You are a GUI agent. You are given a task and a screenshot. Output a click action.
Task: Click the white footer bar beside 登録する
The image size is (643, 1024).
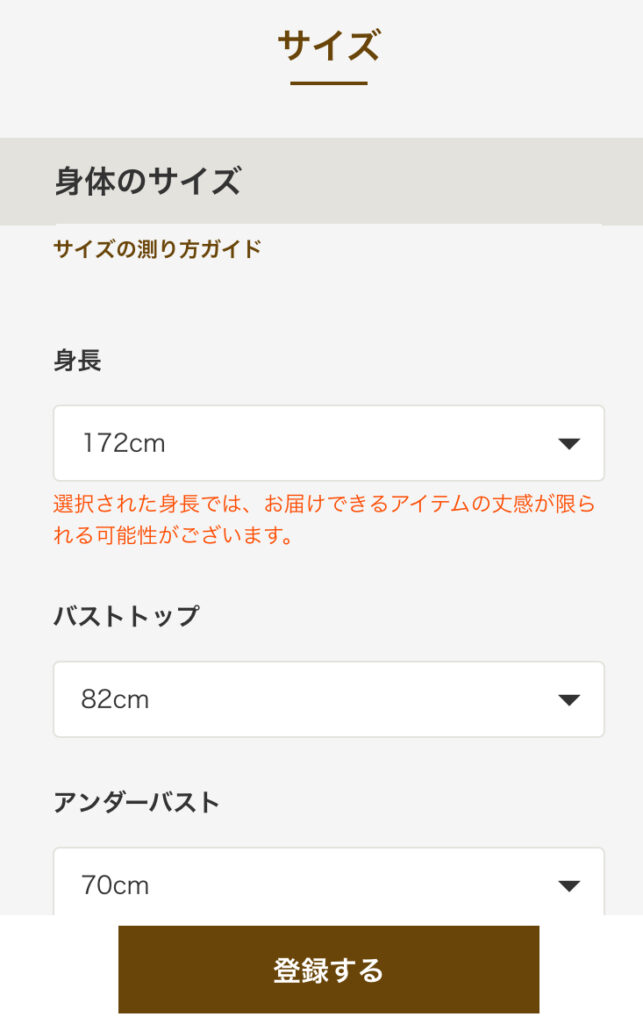pyautogui.click(x=590, y=970)
